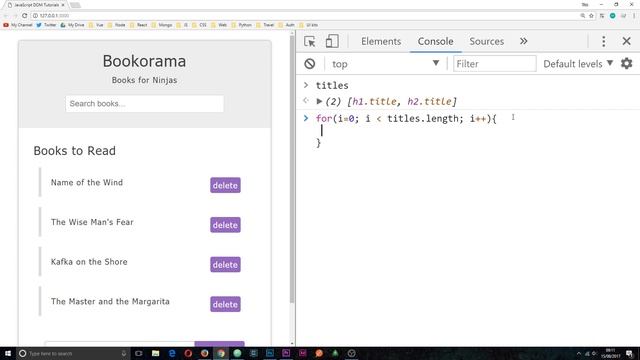Open Task View from the taskbar

139,353
